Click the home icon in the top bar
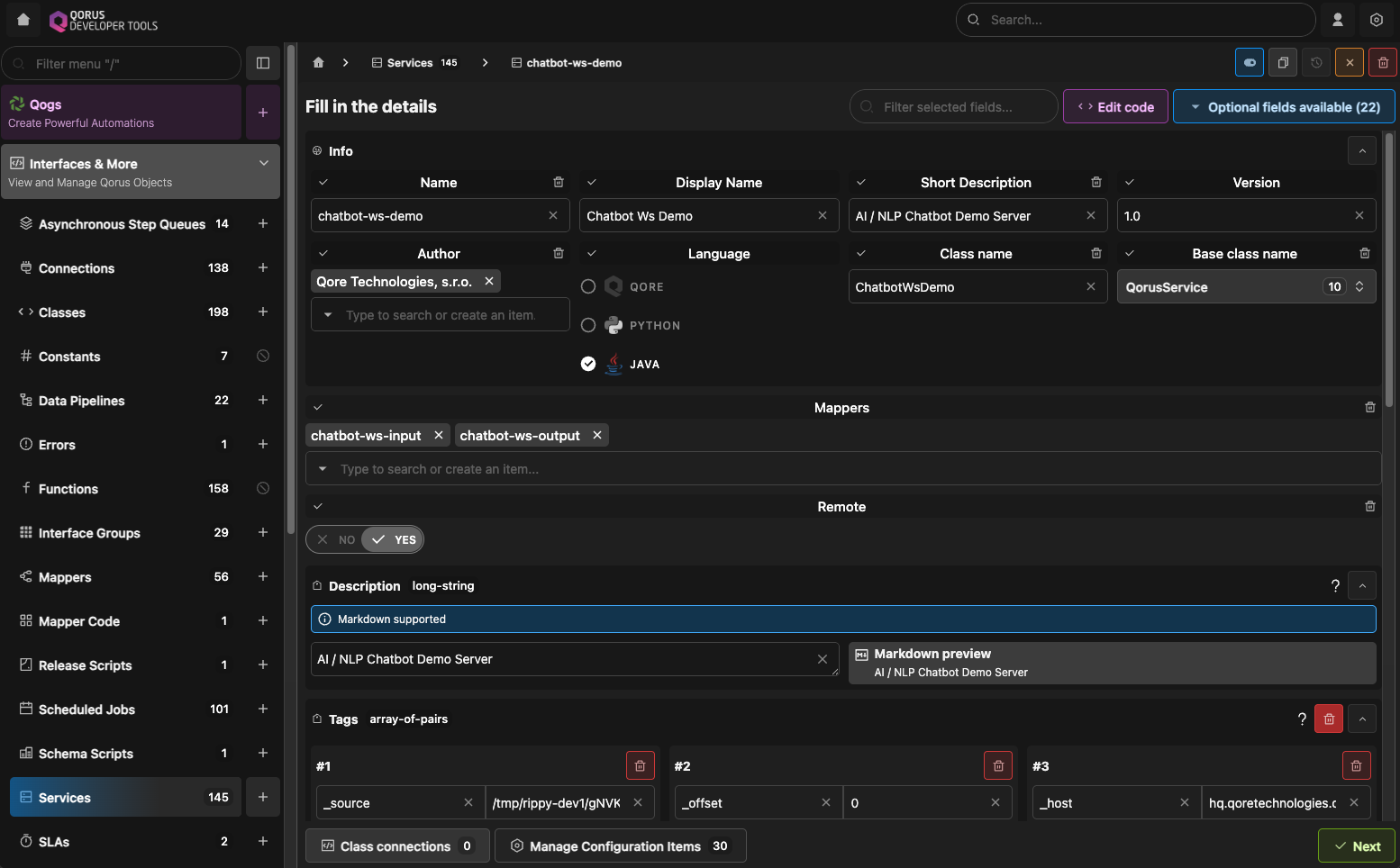Viewport: 1400px width, 868px height. [23, 20]
